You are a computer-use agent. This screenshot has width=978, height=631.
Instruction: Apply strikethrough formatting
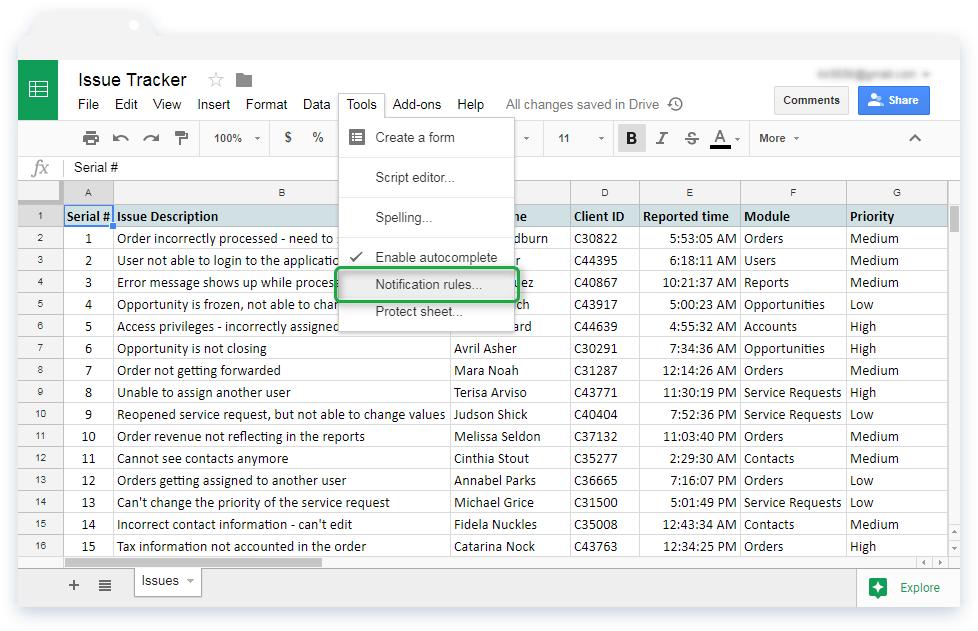[690, 138]
